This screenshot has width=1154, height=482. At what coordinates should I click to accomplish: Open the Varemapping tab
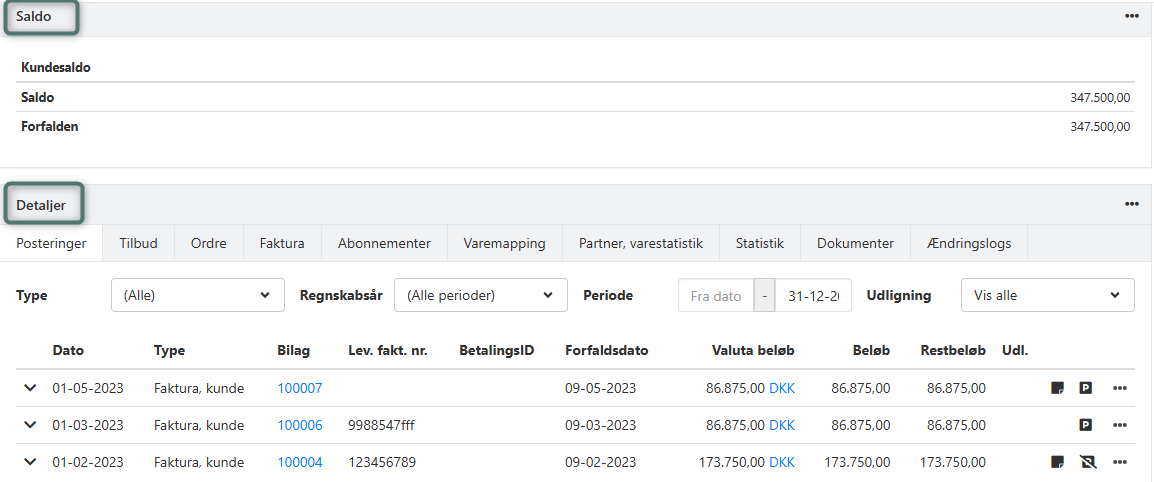[x=505, y=244]
